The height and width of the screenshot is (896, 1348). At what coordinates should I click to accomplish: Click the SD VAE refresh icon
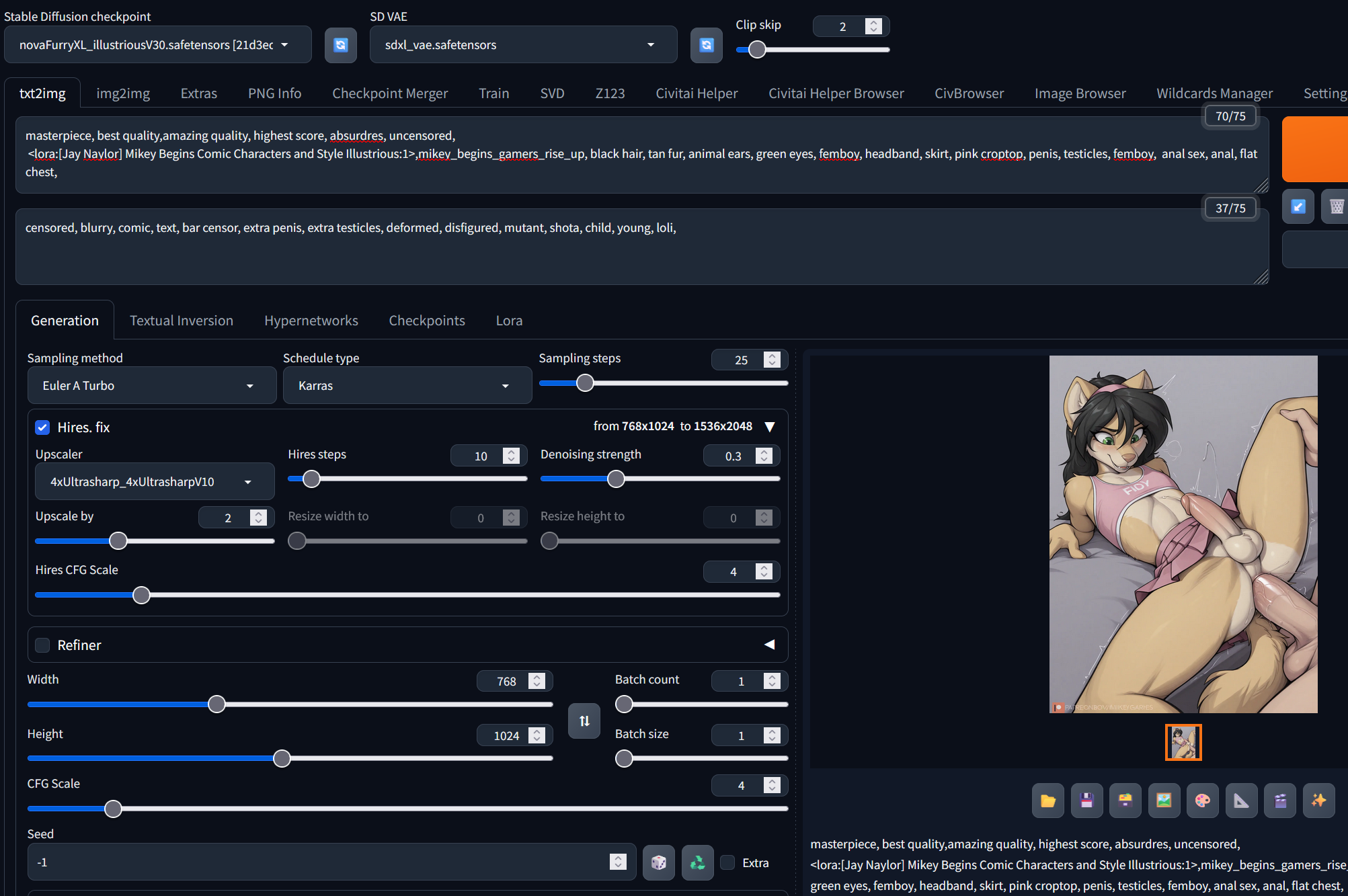click(x=706, y=45)
